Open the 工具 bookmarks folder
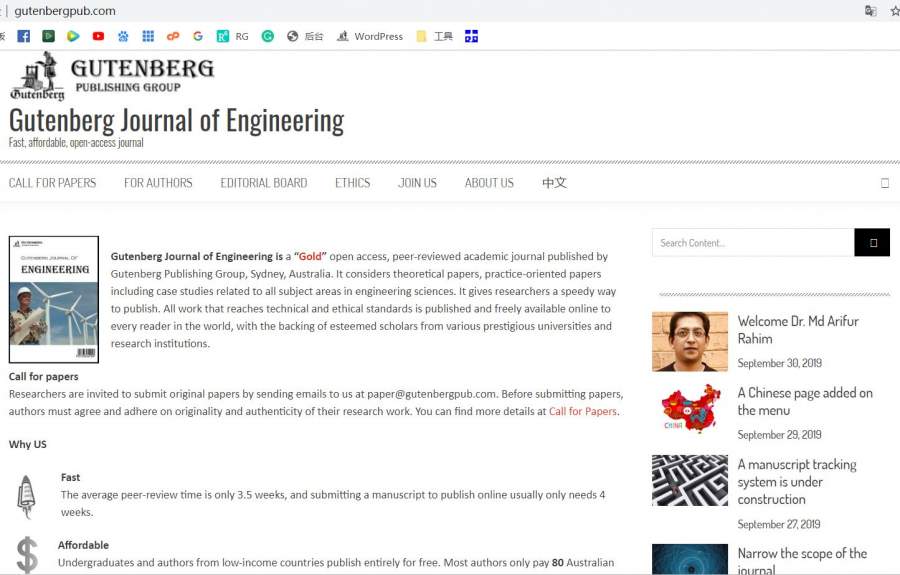The width and height of the screenshot is (900, 575). click(x=435, y=36)
